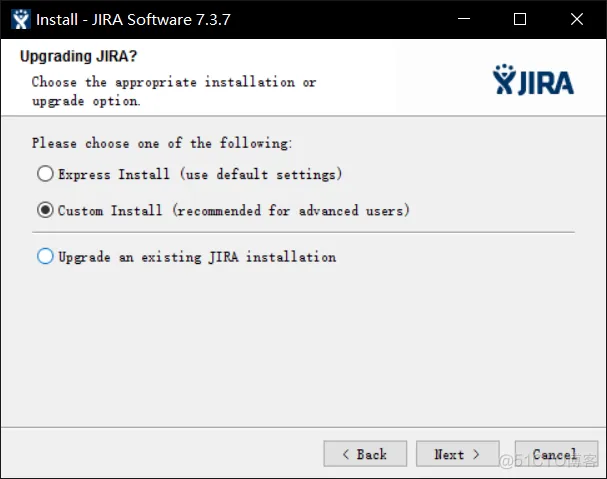
Task: Minimize the installer window
Action: point(463,19)
